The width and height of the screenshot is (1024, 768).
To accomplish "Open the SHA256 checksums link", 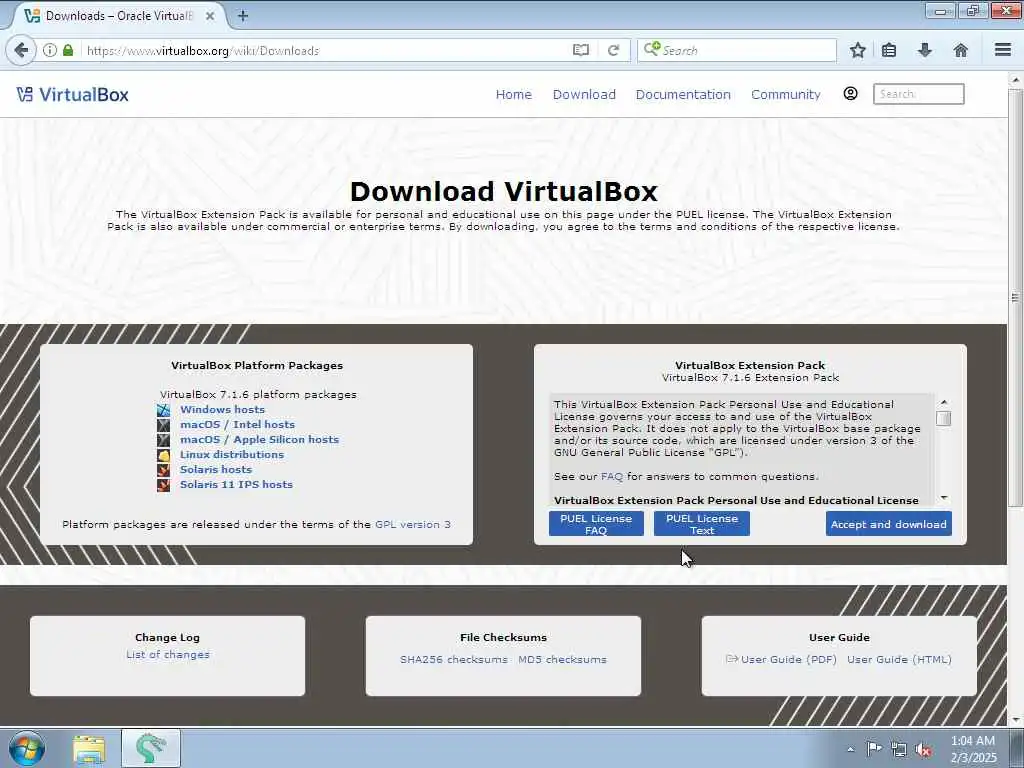I will pyautogui.click(x=454, y=660).
